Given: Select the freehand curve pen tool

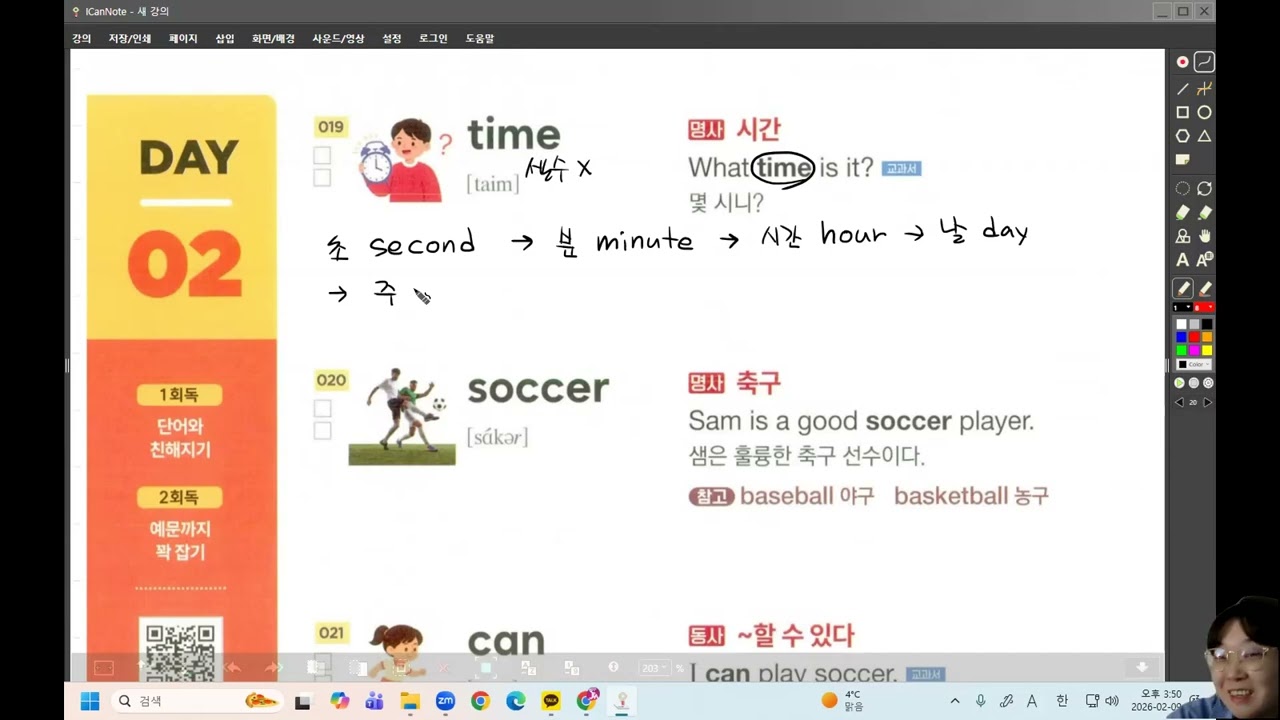Looking at the screenshot, I should point(1204,62).
